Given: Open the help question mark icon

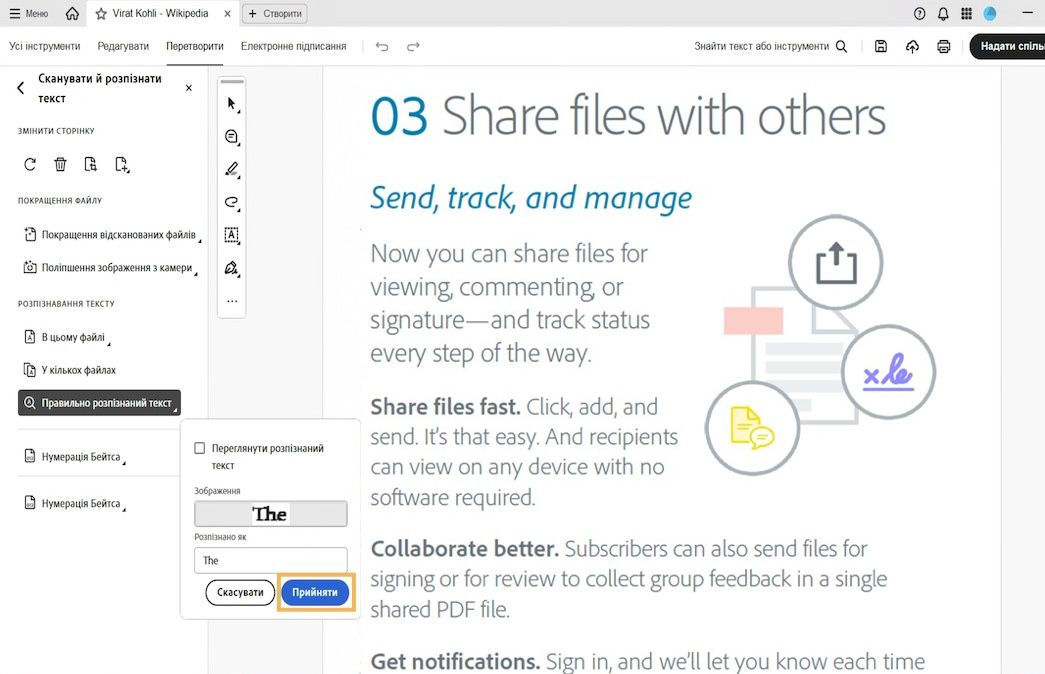Looking at the screenshot, I should pos(919,13).
